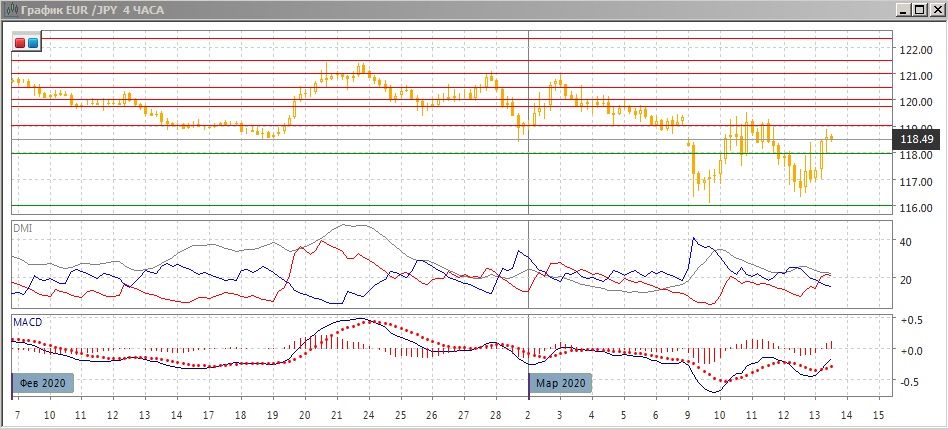Click date label 21 on time axis
The image size is (948, 430).
(x=337, y=416)
